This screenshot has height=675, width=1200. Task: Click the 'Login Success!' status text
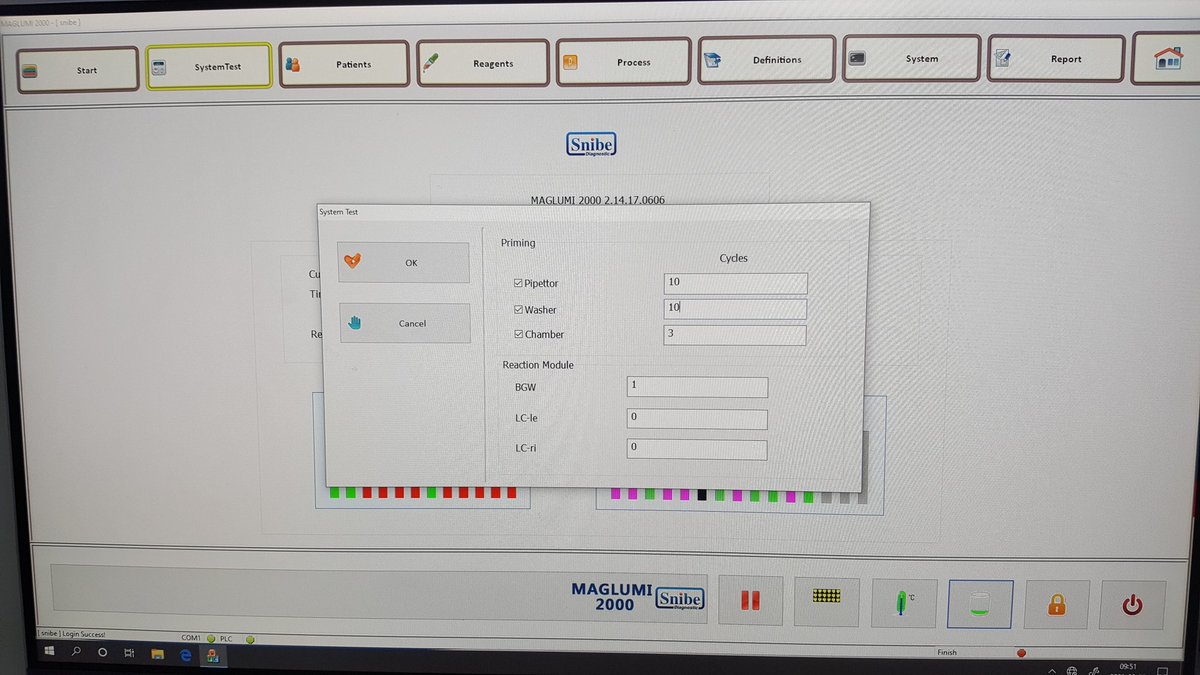(84, 634)
